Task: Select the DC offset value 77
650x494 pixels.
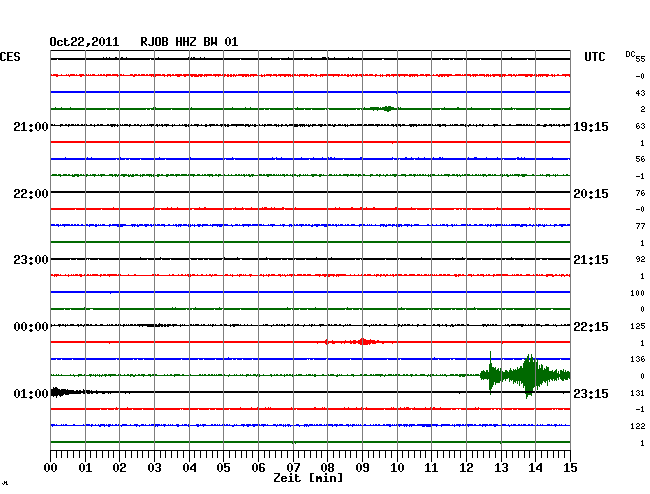Action: (640, 226)
